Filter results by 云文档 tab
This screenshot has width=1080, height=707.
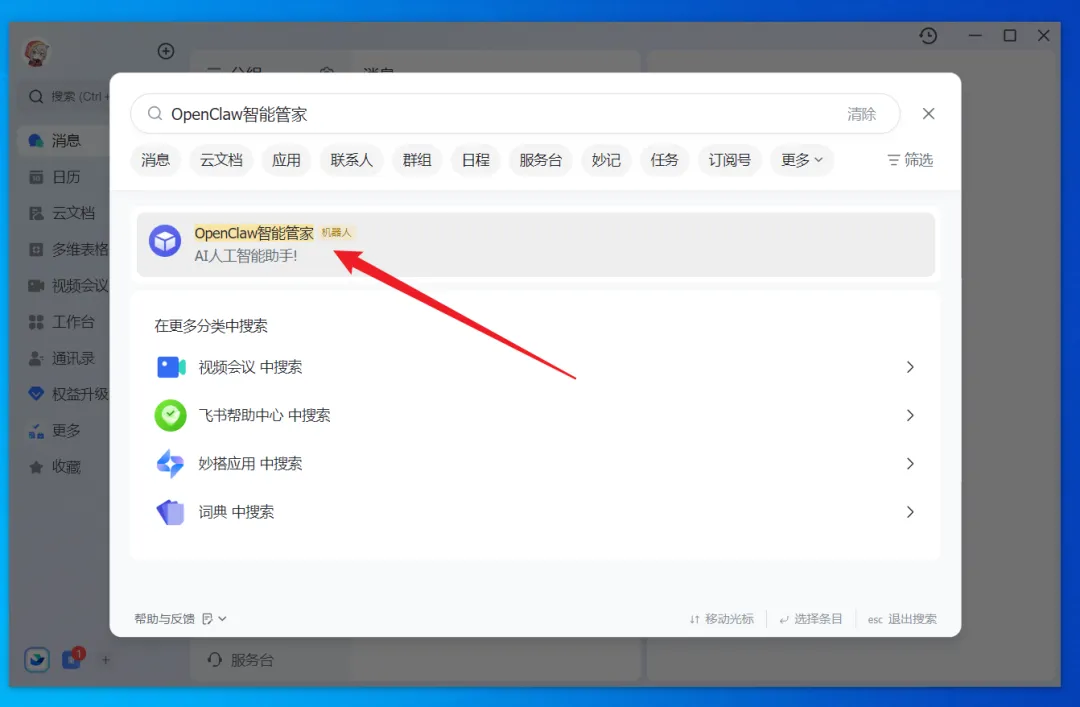221,161
